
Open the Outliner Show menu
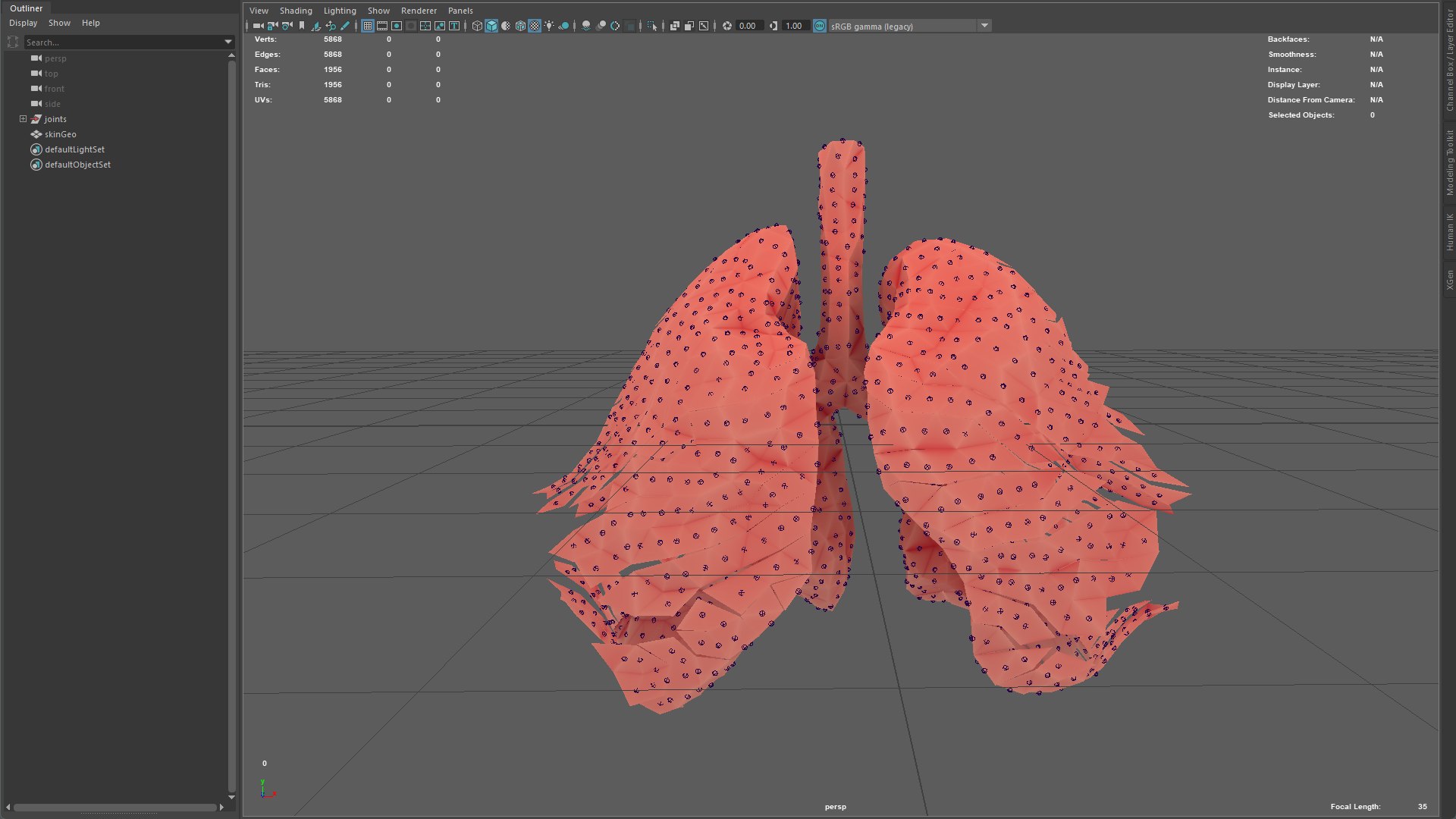59,23
